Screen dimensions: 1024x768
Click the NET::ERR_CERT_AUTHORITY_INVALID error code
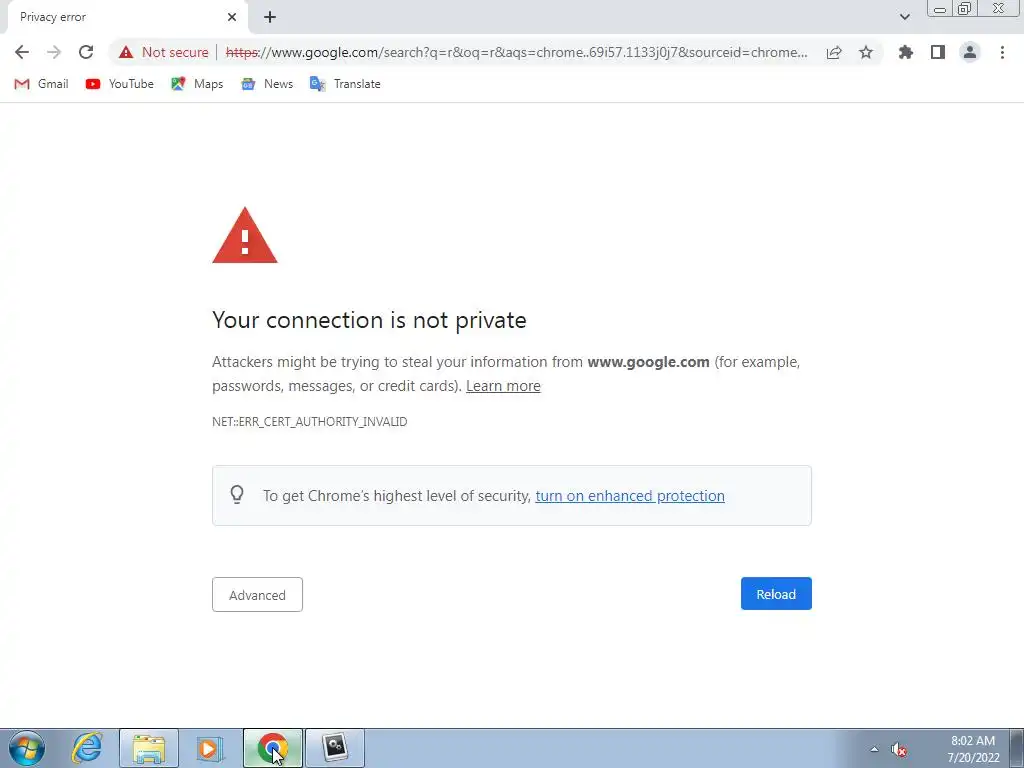(x=310, y=422)
